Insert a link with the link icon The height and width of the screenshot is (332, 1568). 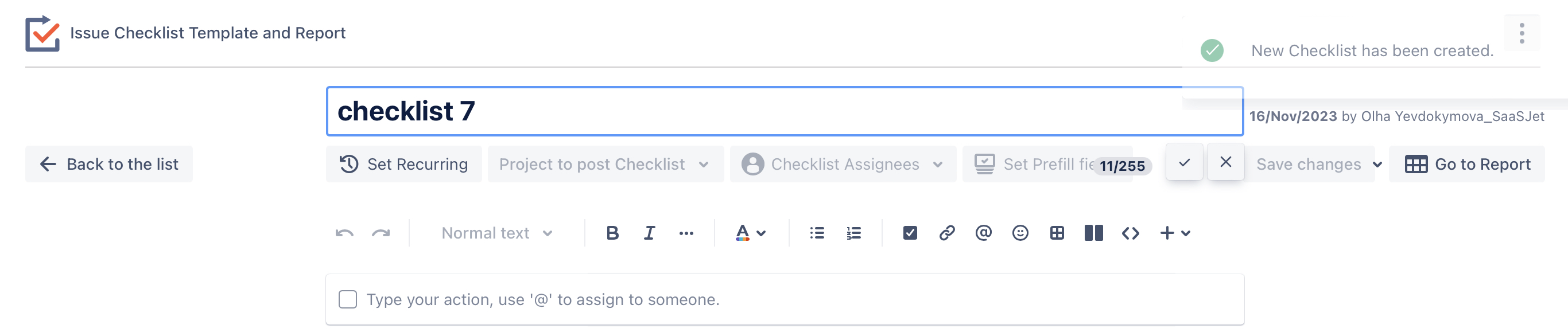tap(946, 233)
